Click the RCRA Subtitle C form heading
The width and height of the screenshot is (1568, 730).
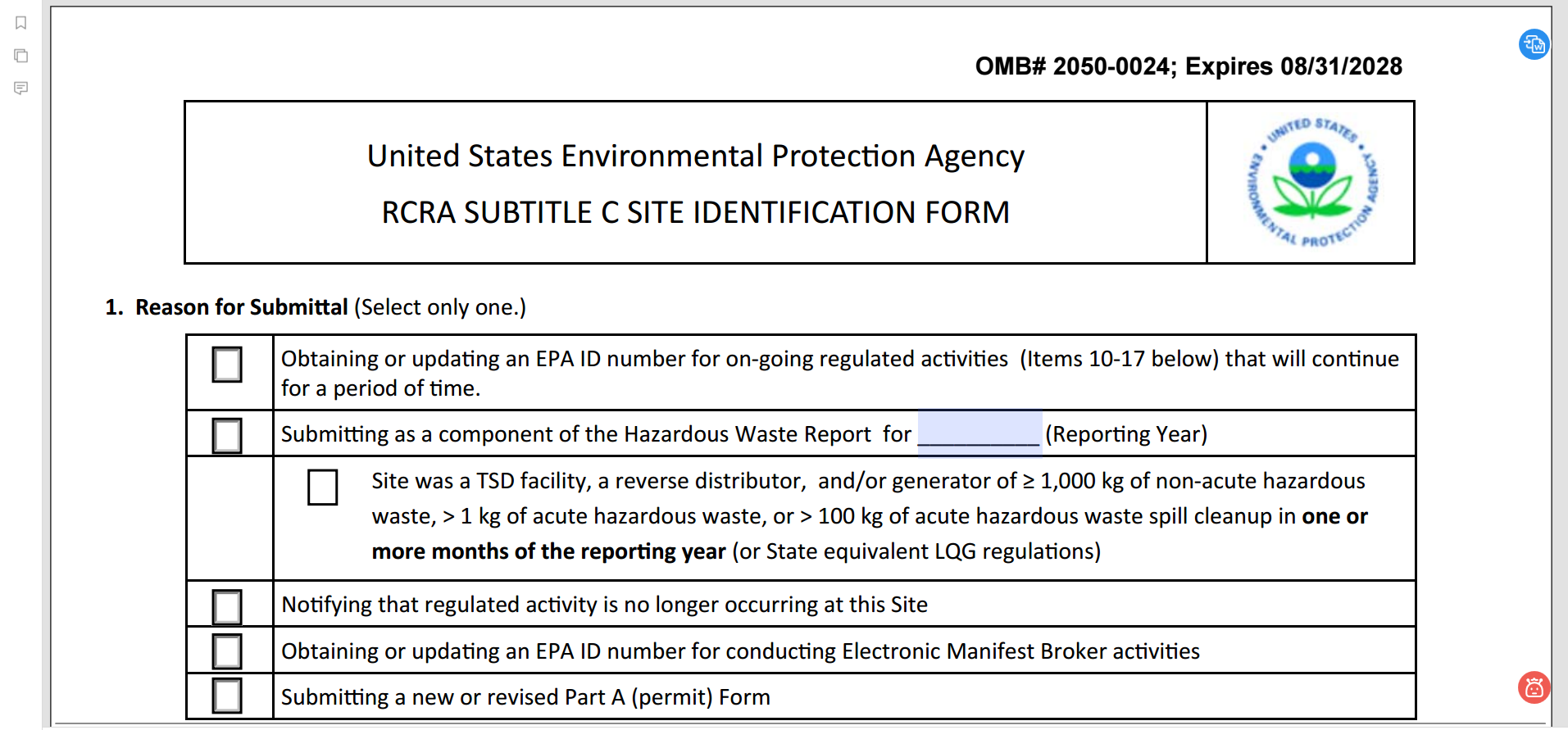(695, 213)
